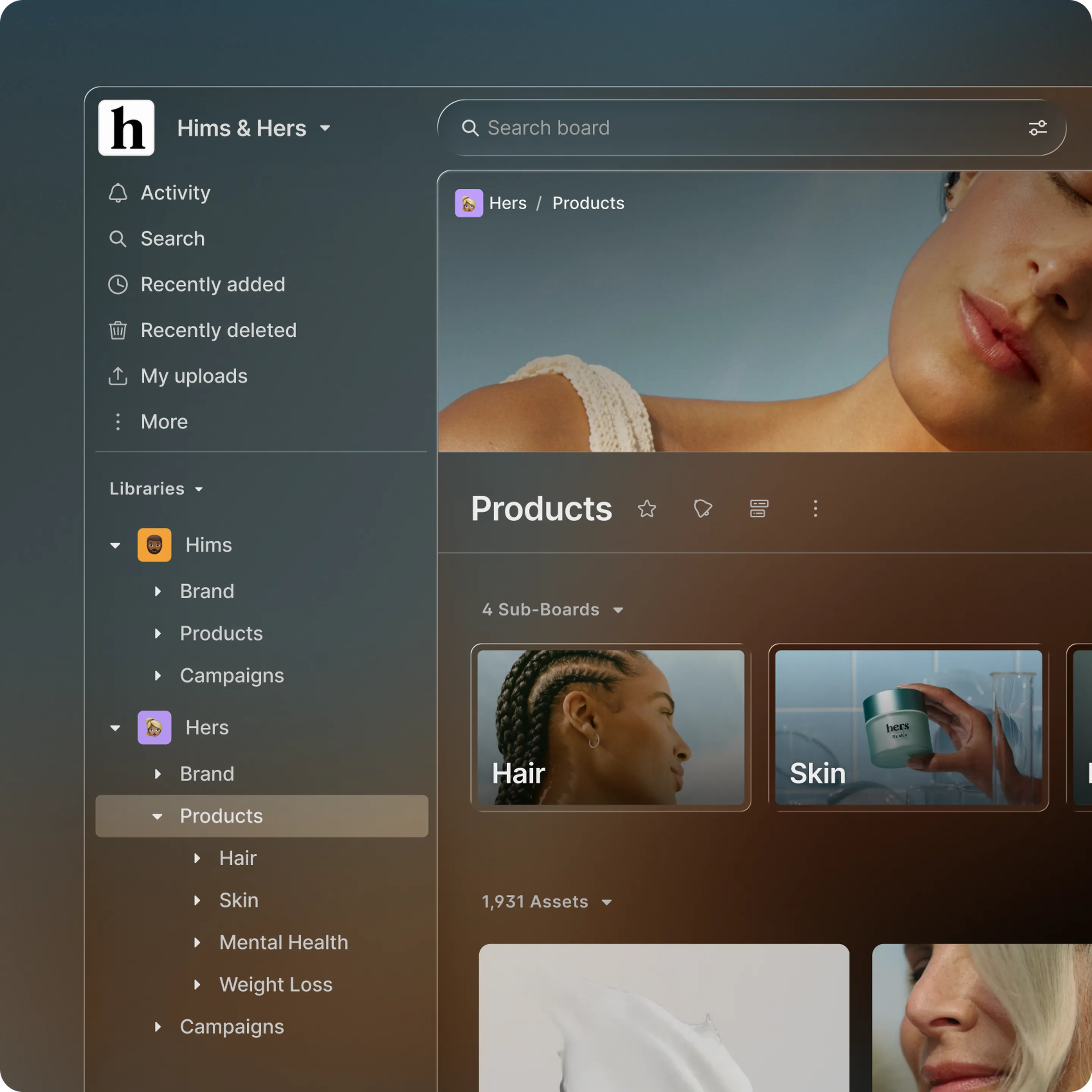Collapse the Hims library tree
Image resolution: width=1092 pixels, height=1092 pixels.
(x=115, y=546)
